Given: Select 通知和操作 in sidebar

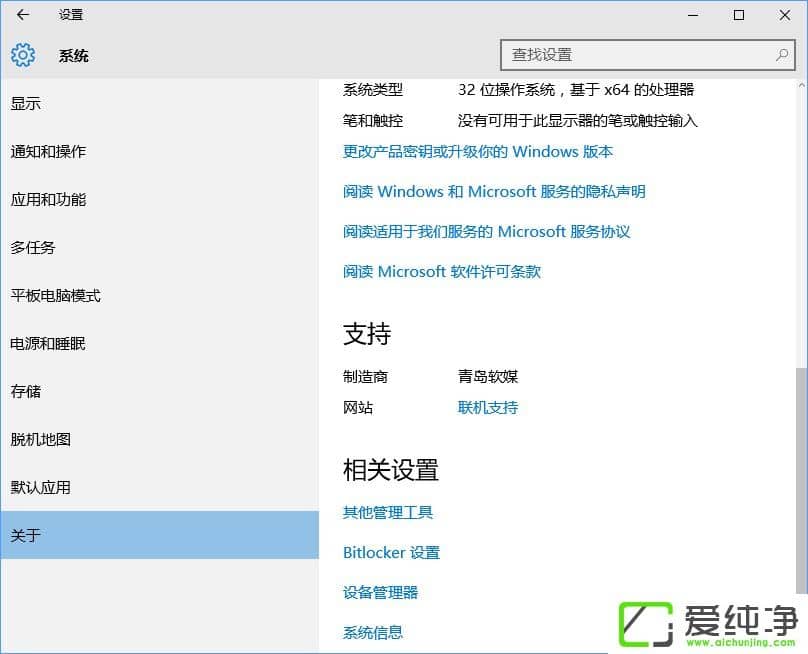Looking at the screenshot, I should 48,152.
